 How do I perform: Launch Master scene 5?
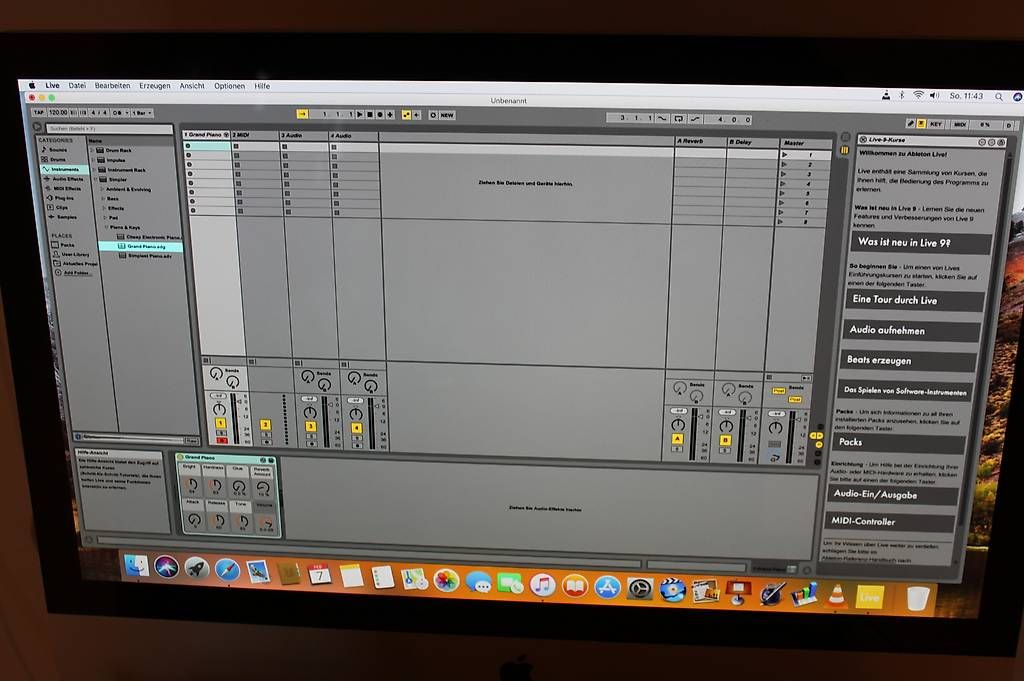click(784, 193)
